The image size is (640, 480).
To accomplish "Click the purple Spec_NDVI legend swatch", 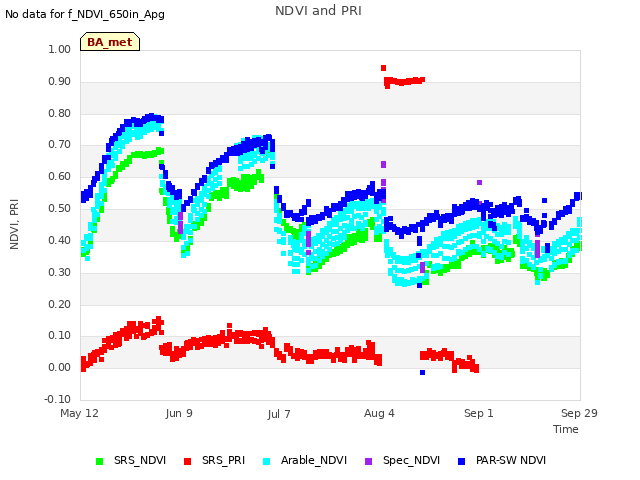I will point(368,461).
